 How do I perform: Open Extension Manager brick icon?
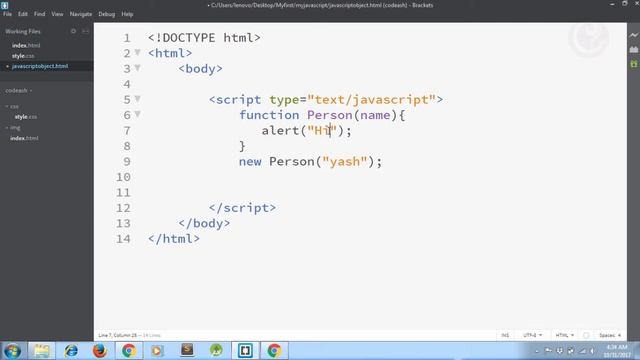(x=633, y=49)
